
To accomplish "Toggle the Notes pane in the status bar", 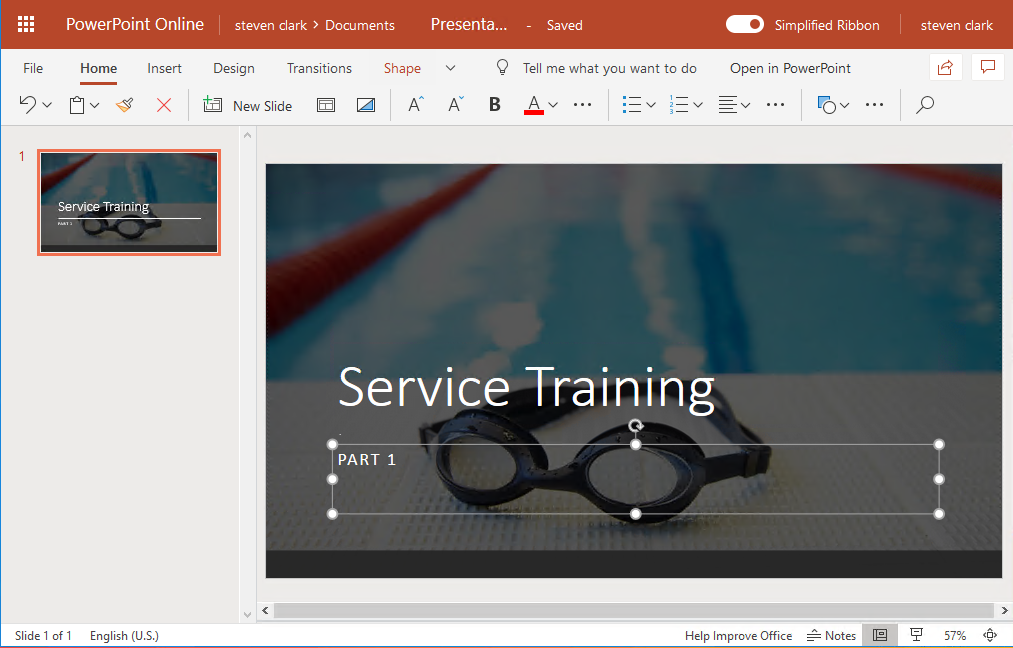I will [832, 635].
